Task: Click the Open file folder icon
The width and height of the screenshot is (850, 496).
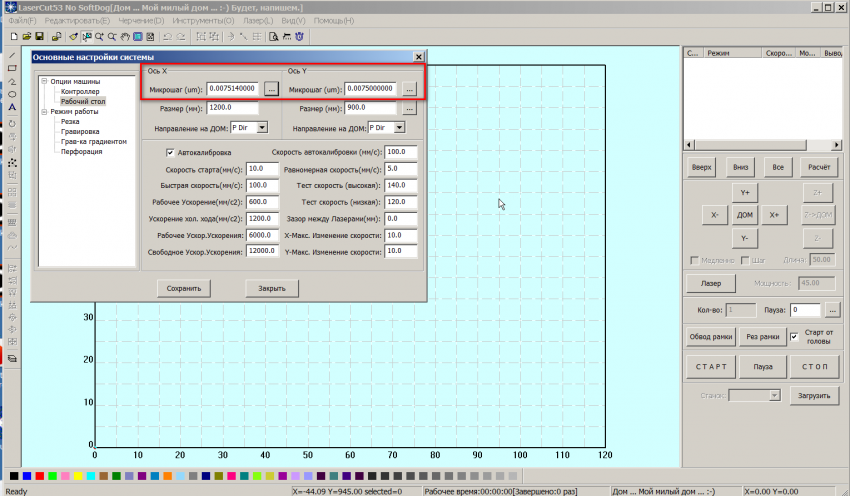Action: pos(25,36)
